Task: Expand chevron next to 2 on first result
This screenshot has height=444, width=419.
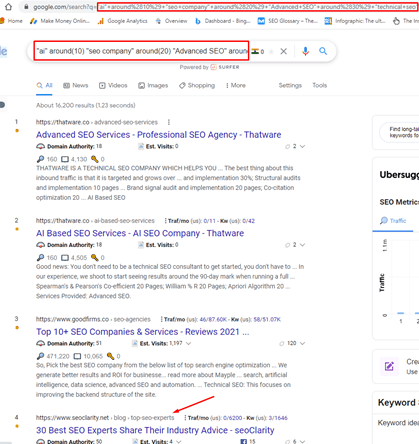Action: tap(302, 146)
